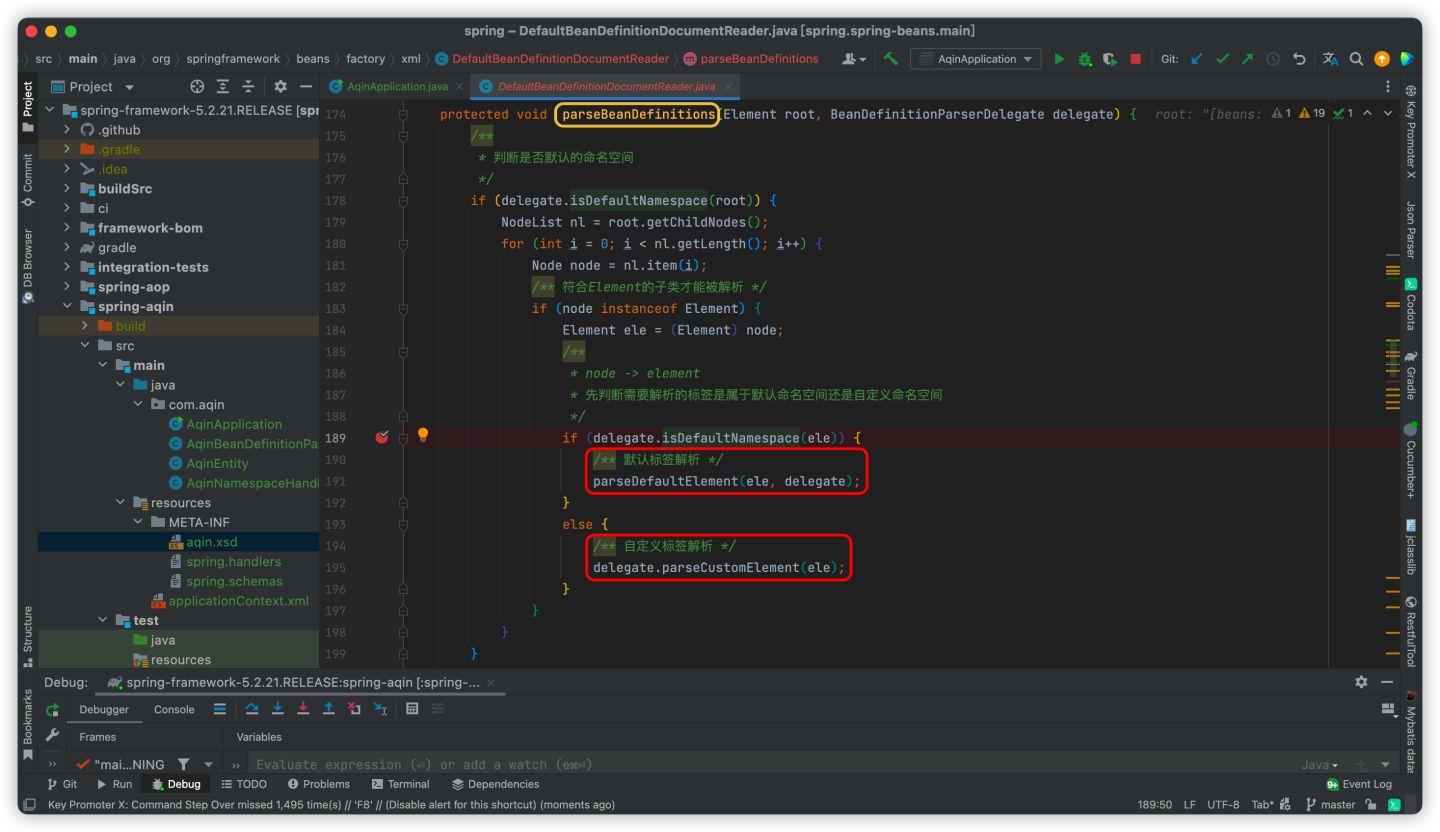The width and height of the screenshot is (1440, 832).
Task: Show intention actions yellow lightbulb
Action: pos(423,434)
